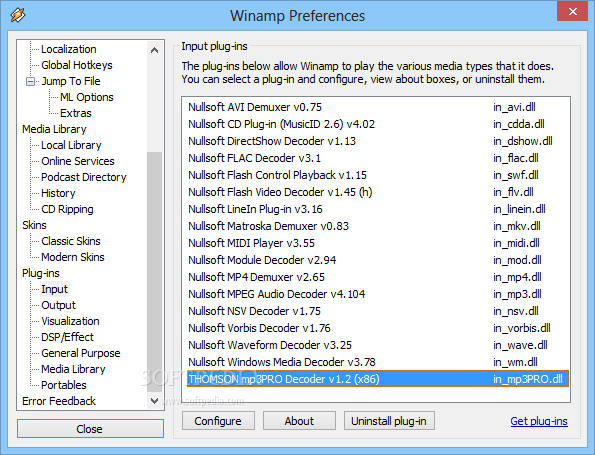Click the in_vorbis.dll filename entry
Image resolution: width=595 pixels, height=455 pixels.
pyautogui.click(x=522, y=328)
